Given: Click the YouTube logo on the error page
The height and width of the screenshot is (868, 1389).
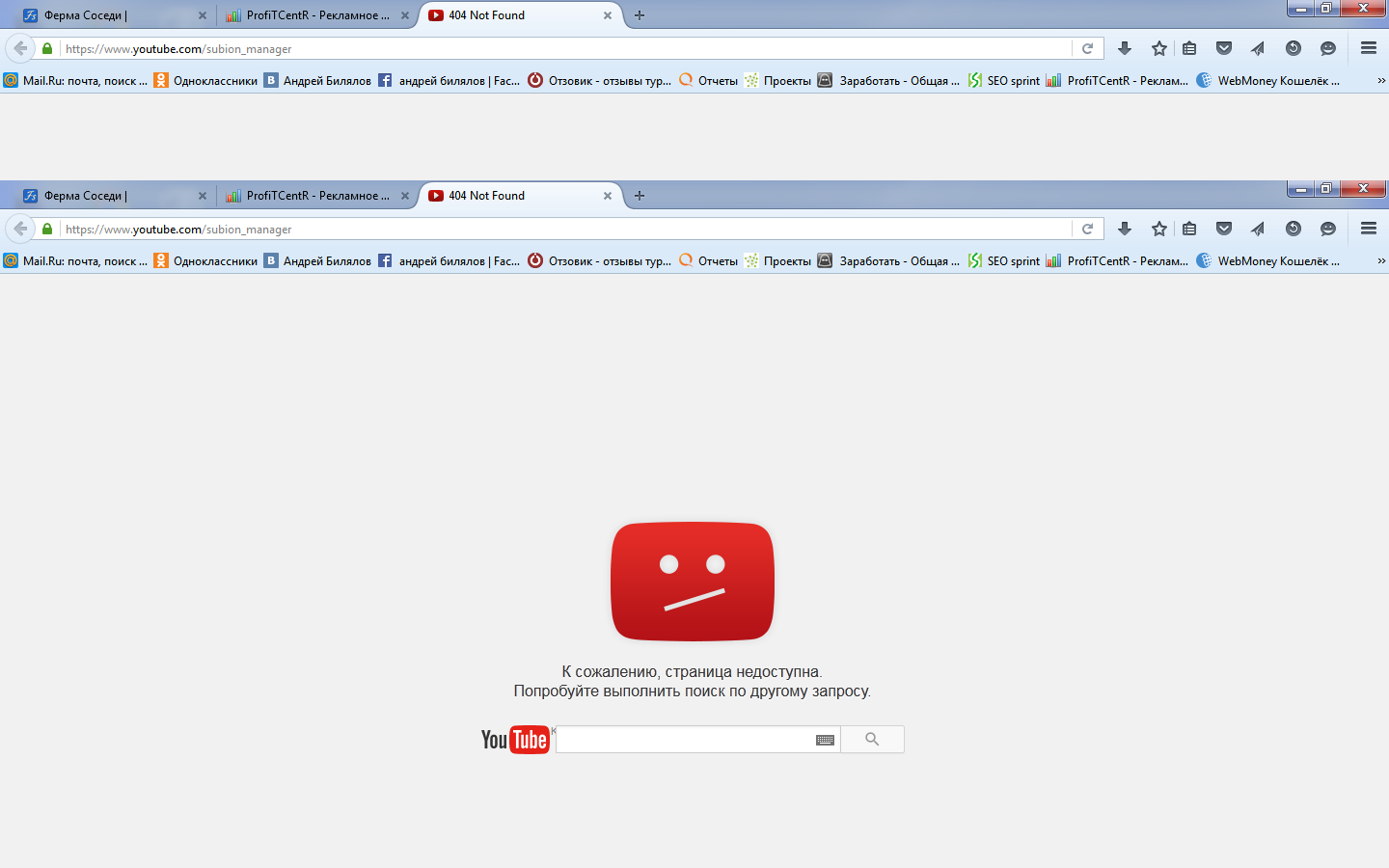Looking at the screenshot, I should (x=515, y=740).
